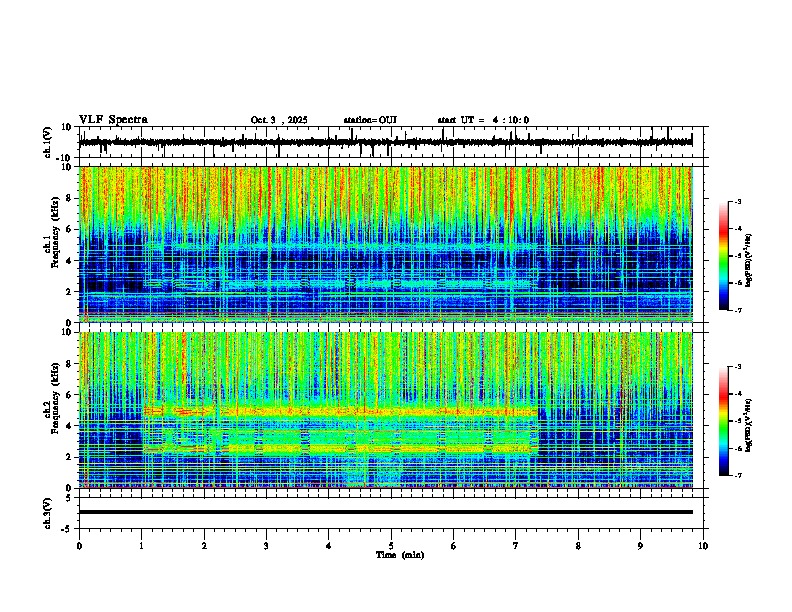Click the 'ch.3(V)' axis label
The height and width of the screenshot is (612, 792).
coord(48,513)
